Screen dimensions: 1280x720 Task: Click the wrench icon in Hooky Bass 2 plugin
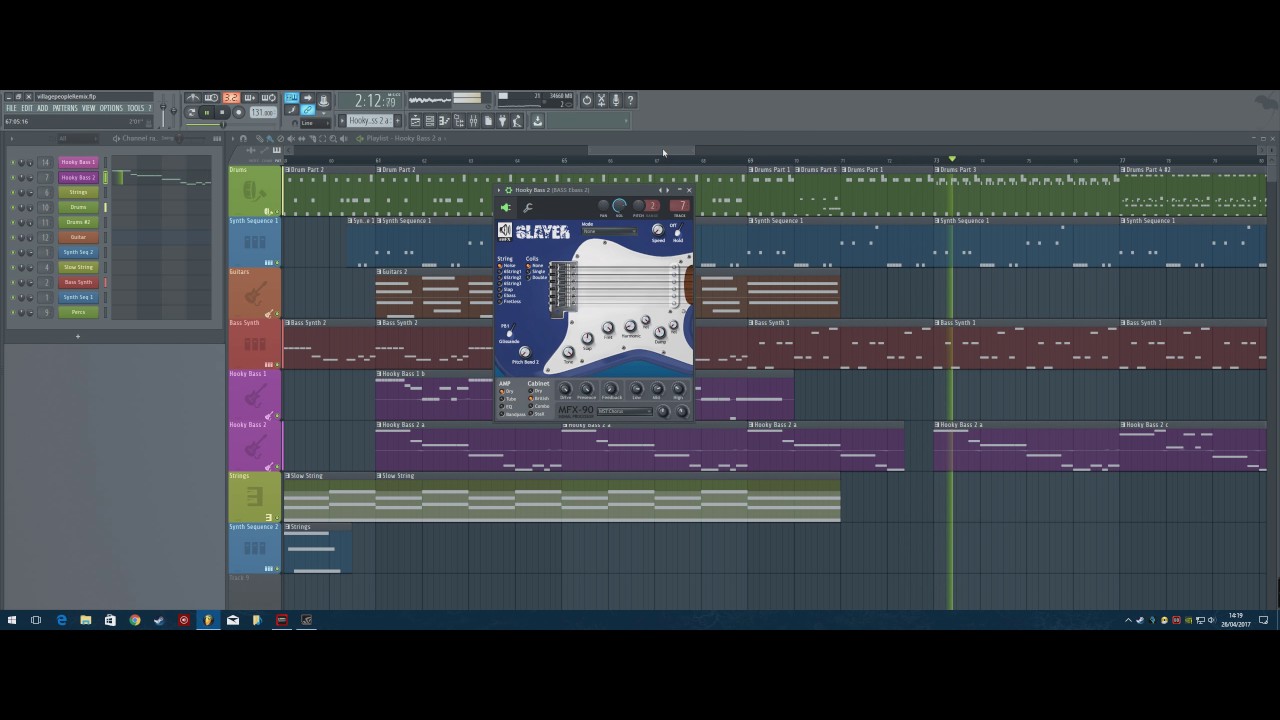(528, 208)
